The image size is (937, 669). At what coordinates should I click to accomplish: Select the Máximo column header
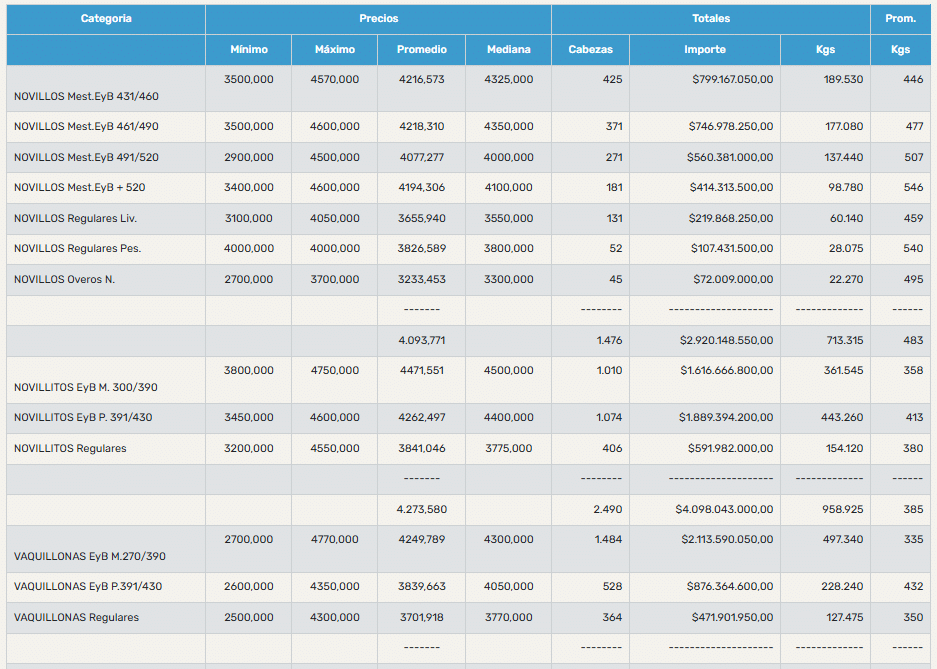click(334, 50)
